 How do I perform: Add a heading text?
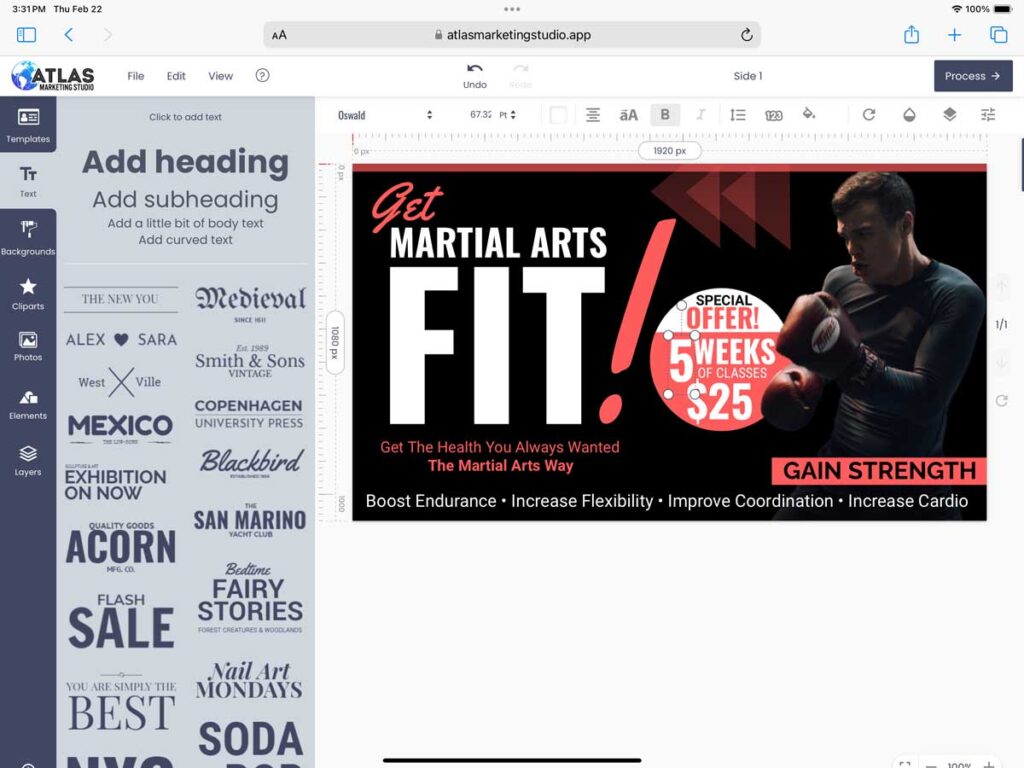click(185, 162)
